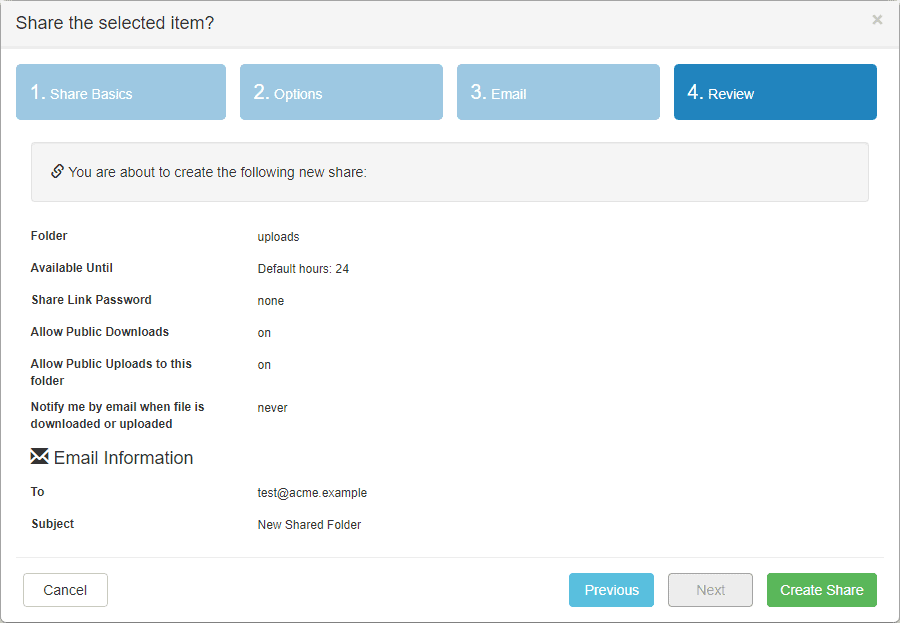Click 'on' value for Allow Public Uploads
Viewport: 900px width, 623px height.
click(x=264, y=365)
